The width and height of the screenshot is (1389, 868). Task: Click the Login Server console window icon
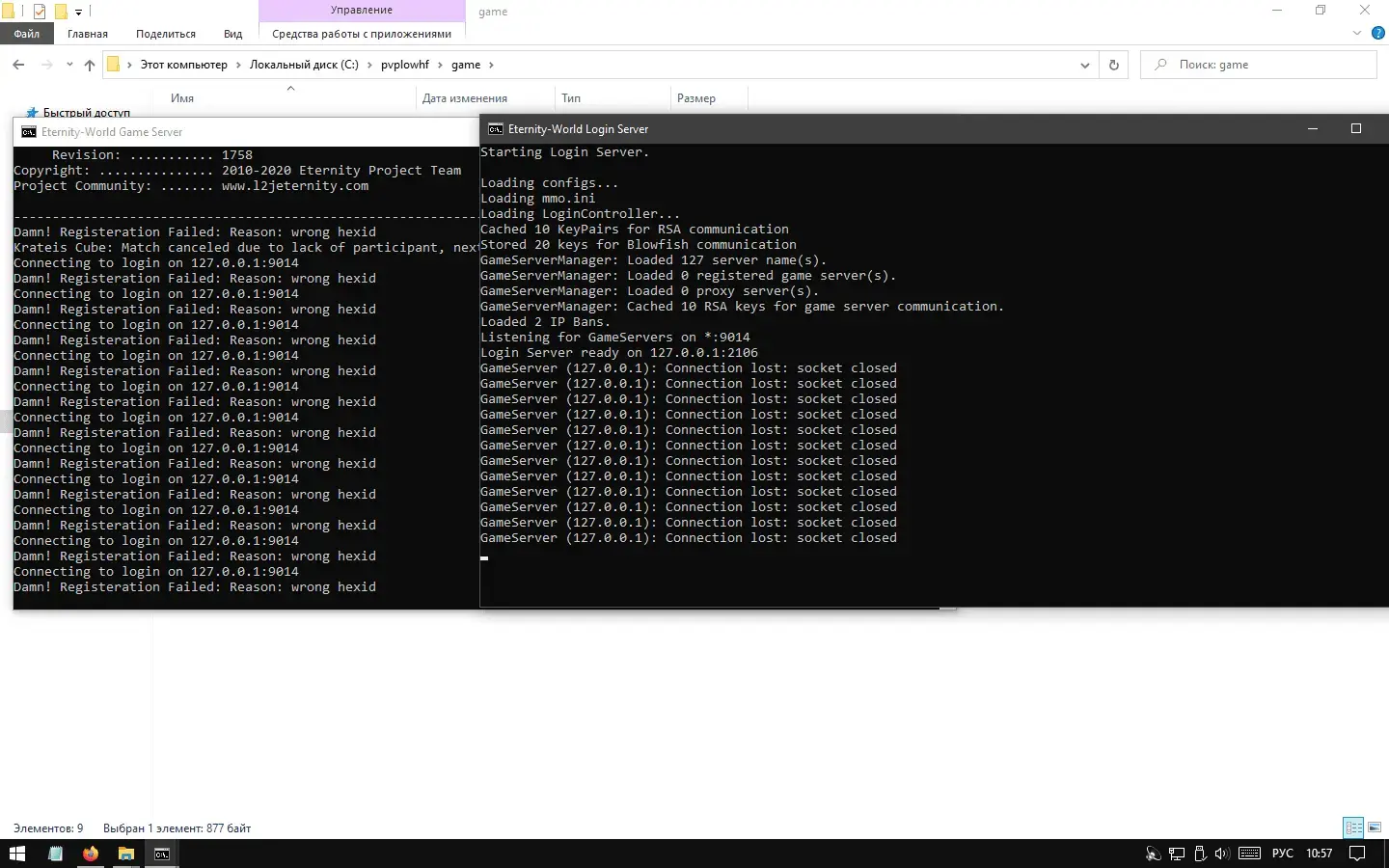point(495,129)
